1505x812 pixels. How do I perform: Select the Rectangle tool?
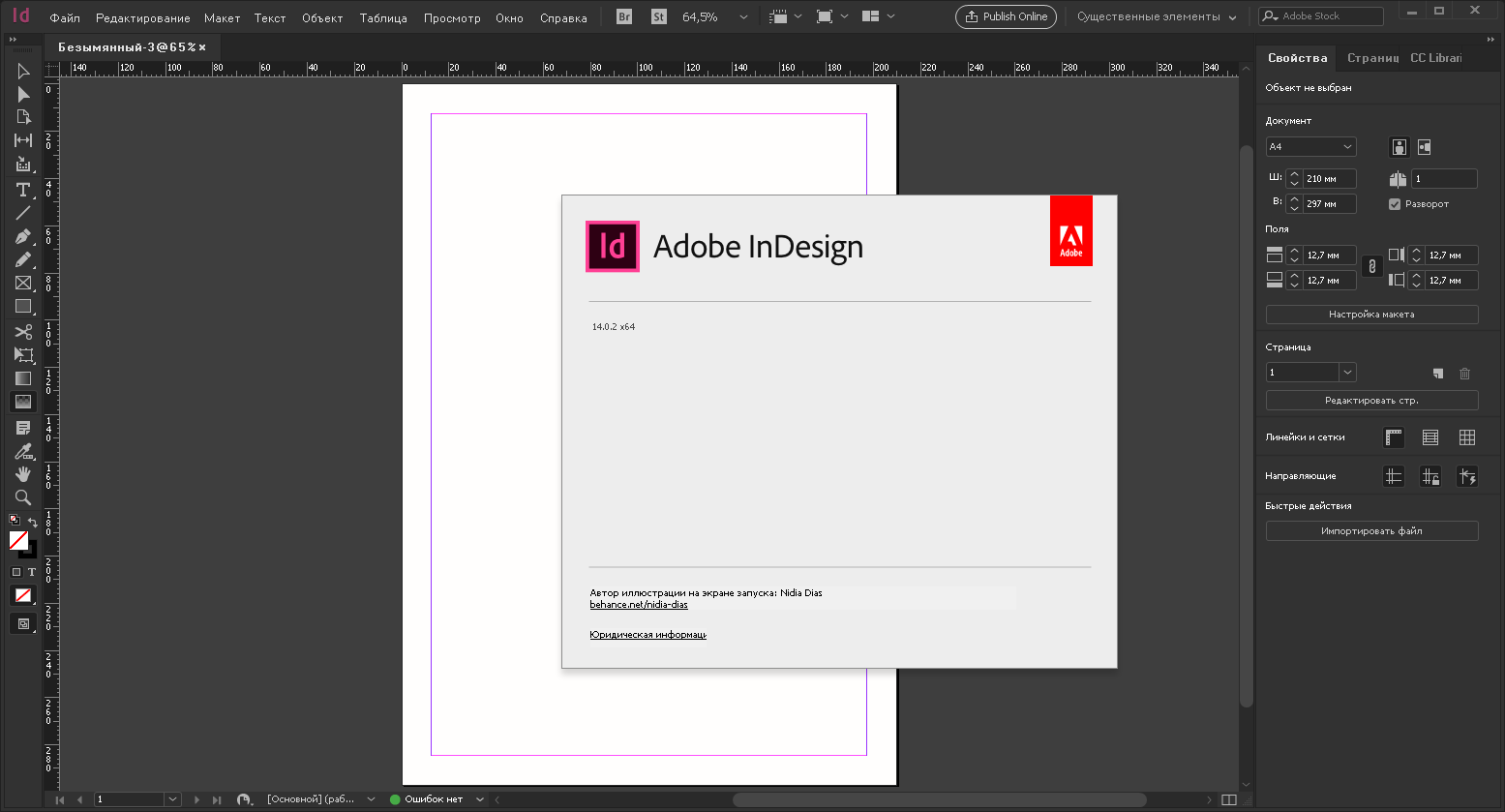click(x=23, y=306)
